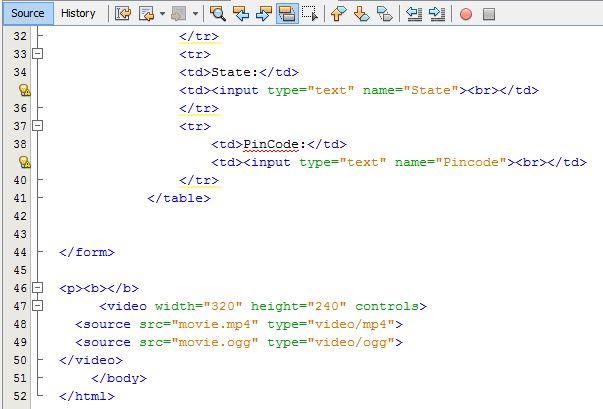Collapse the code fold at line 33
Screen dimensions: 603x409
click(37, 53)
